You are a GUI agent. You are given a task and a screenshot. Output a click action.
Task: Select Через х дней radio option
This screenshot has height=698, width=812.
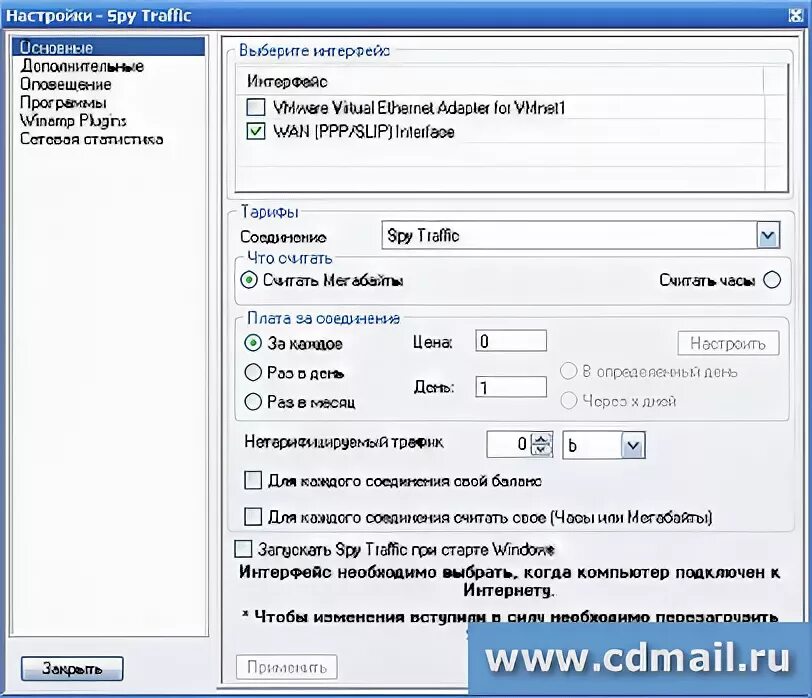click(569, 400)
